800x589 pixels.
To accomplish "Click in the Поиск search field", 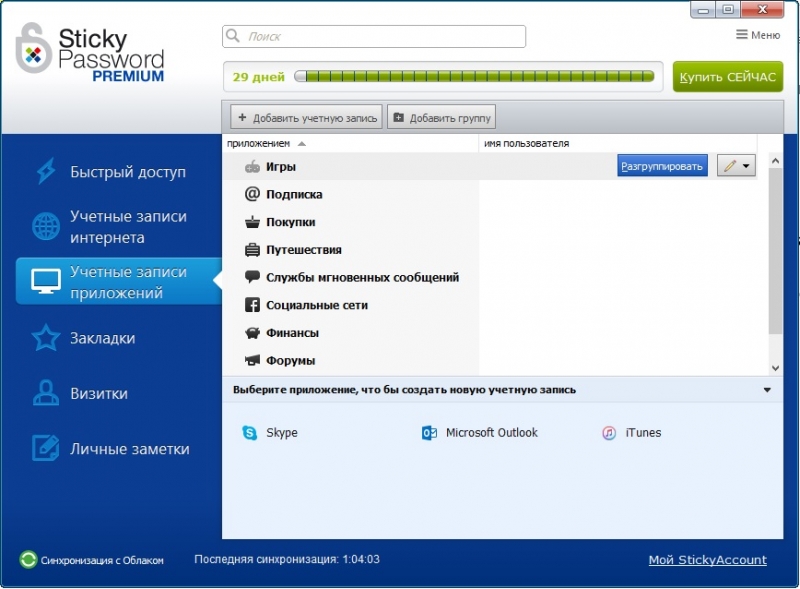I will 374,36.
